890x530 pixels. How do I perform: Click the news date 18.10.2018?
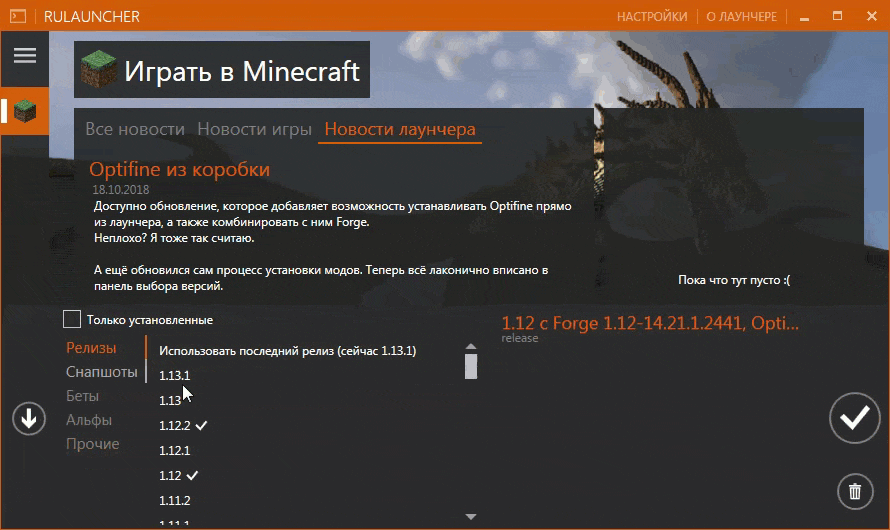(121, 190)
